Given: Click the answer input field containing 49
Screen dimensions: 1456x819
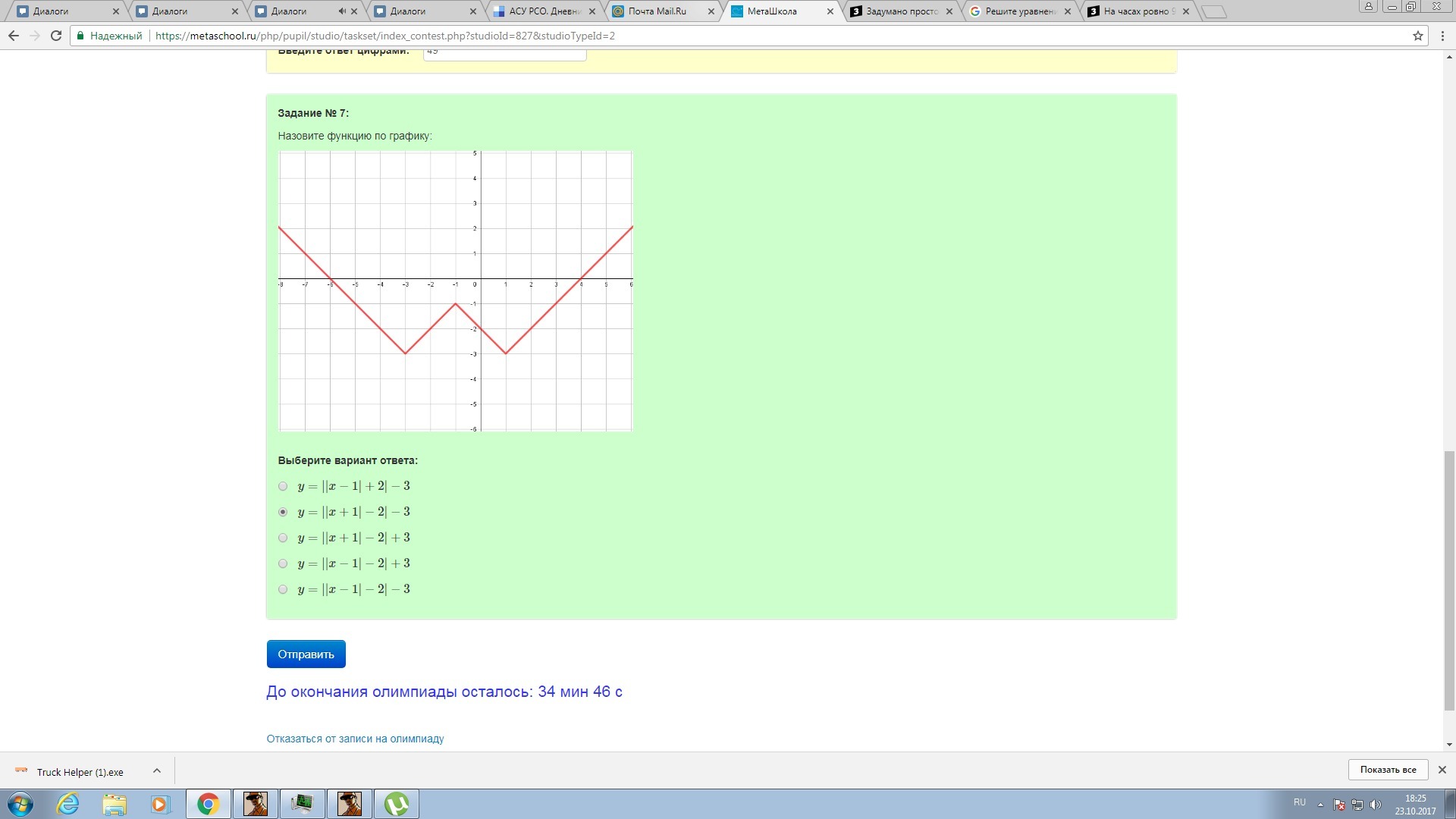Looking at the screenshot, I should 504,53.
